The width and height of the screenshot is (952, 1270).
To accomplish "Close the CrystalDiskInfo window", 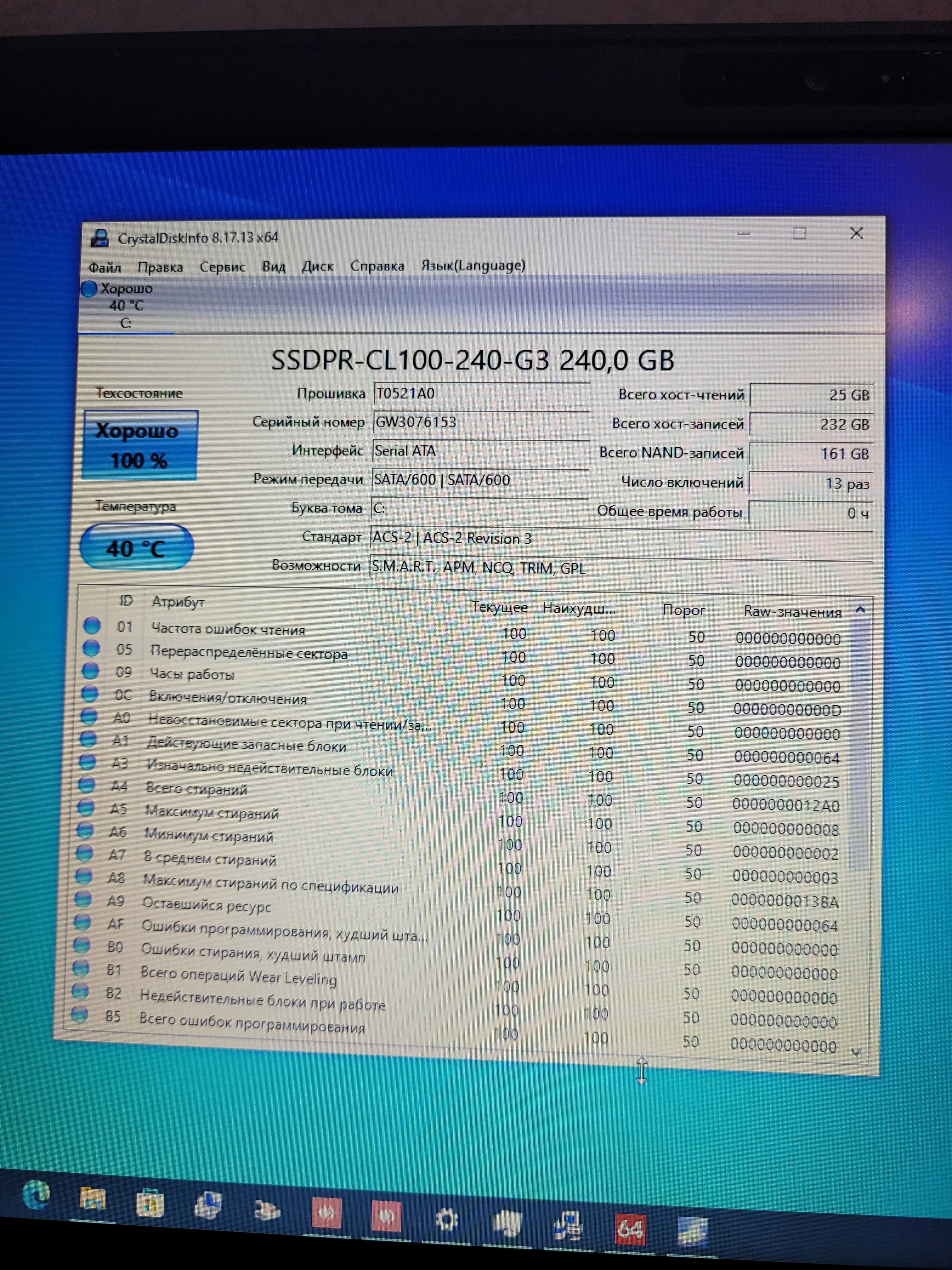I will 856,233.
